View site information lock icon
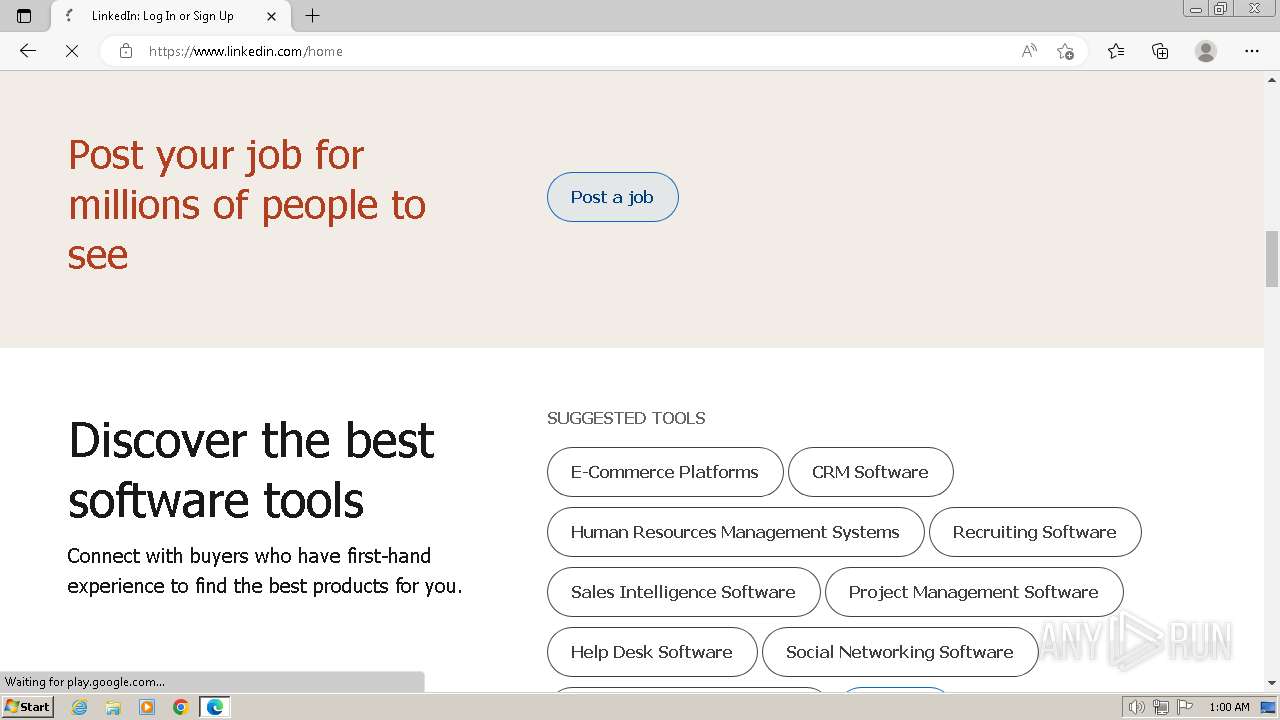 [x=126, y=51]
